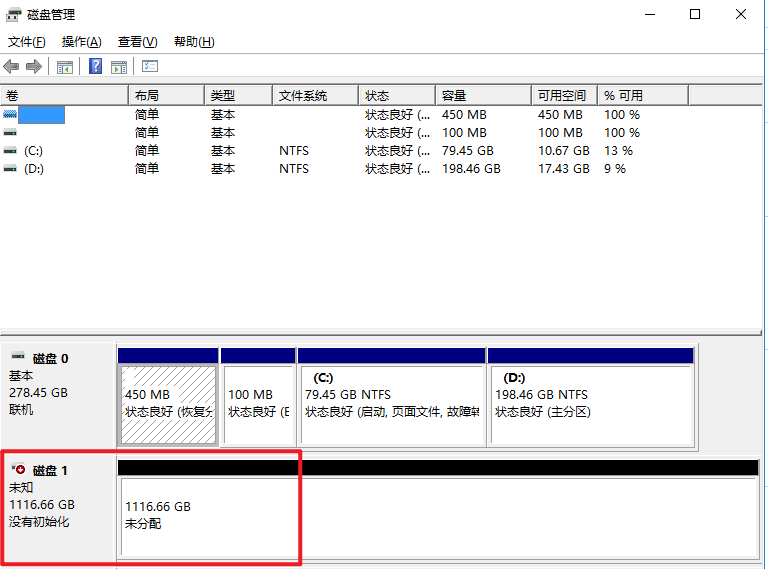
Task: Open the 帮助(H) menu
Action: (x=194, y=42)
